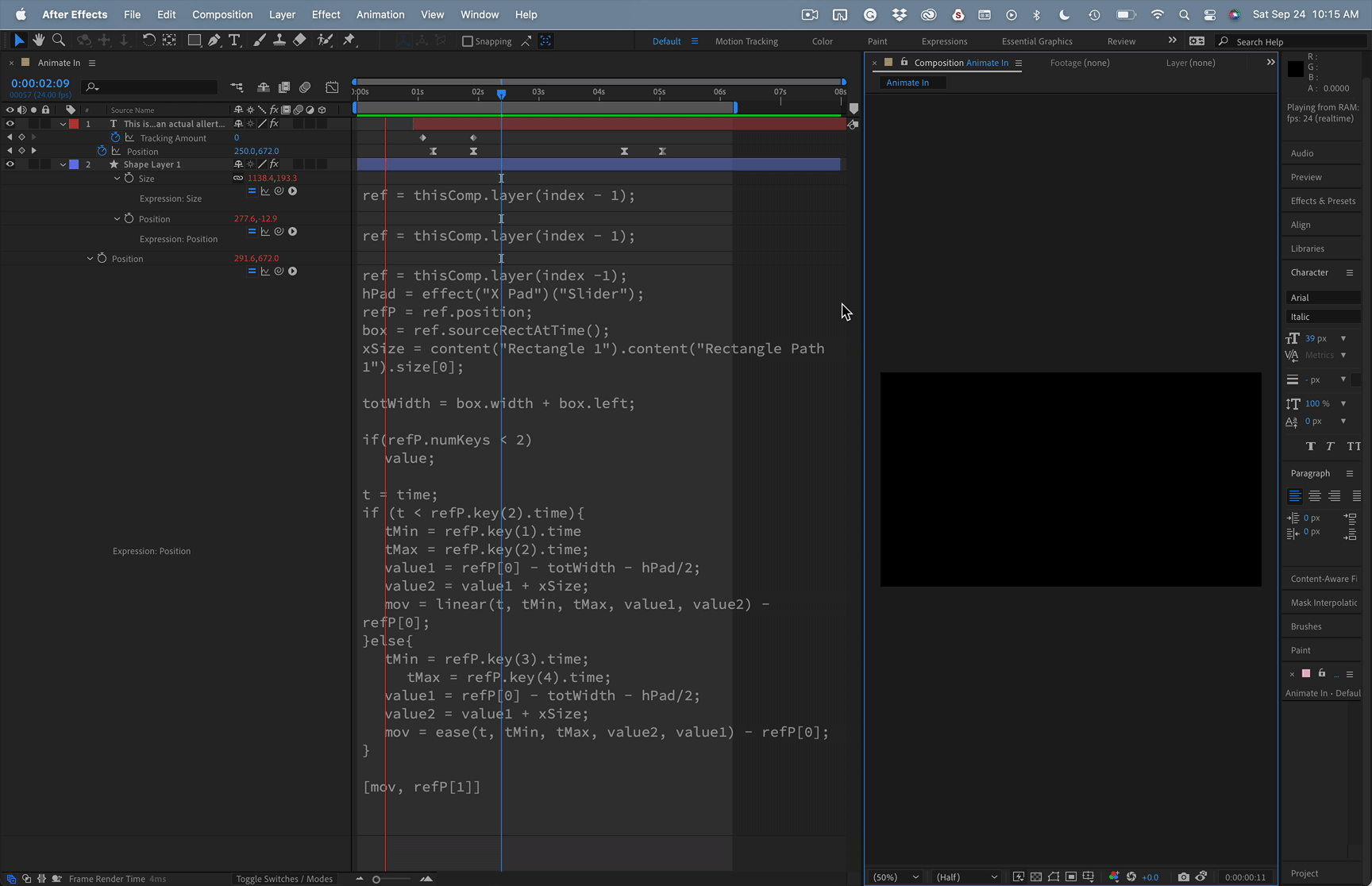The width and height of the screenshot is (1372, 886).
Task: Toggle Mask and Shape Path Visibility
Action: coord(1054,876)
